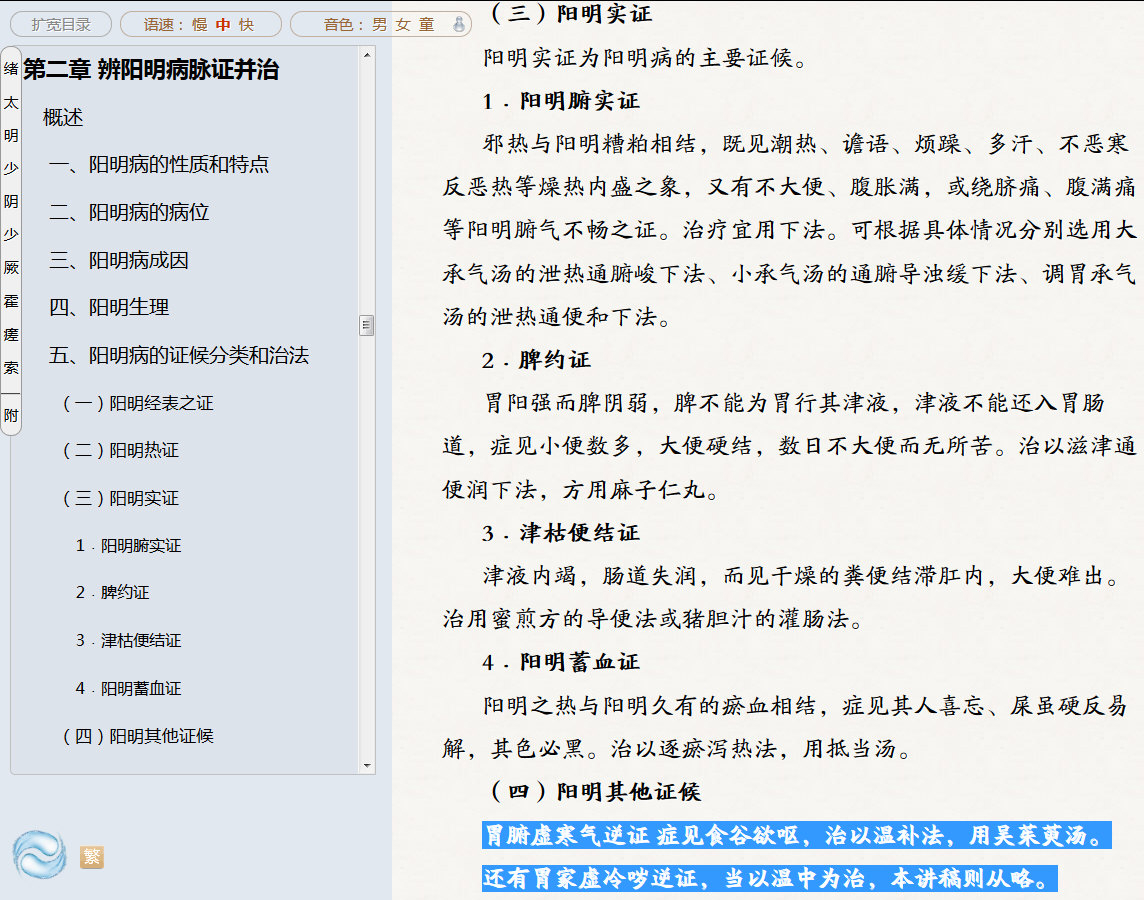This screenshot has width=1144, height=900.
Task: Click the 扩宽目录 button to widen contents
Action: [x=61, y=24]
